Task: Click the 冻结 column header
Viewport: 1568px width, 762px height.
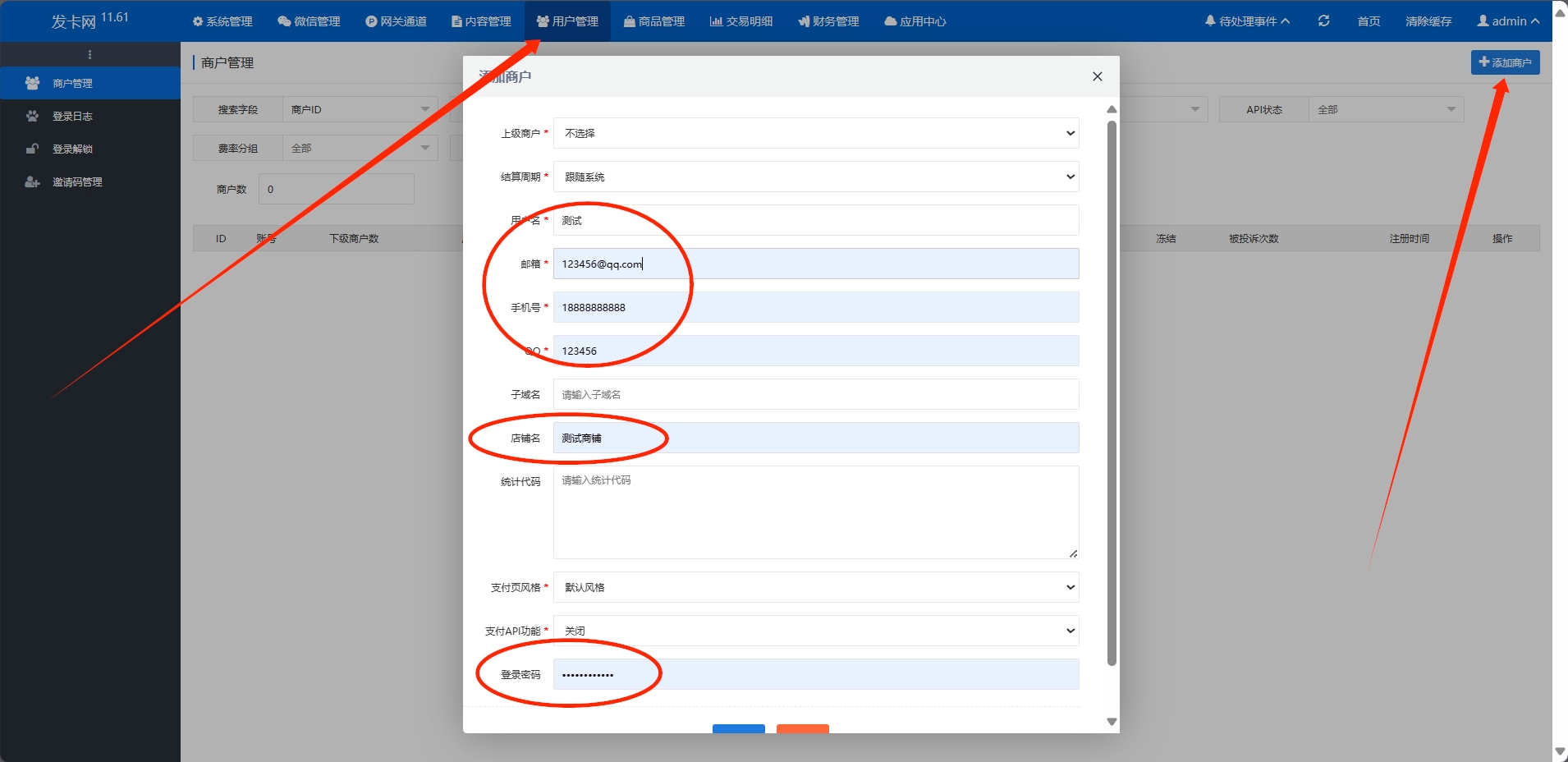Action: pos(1166,239)
